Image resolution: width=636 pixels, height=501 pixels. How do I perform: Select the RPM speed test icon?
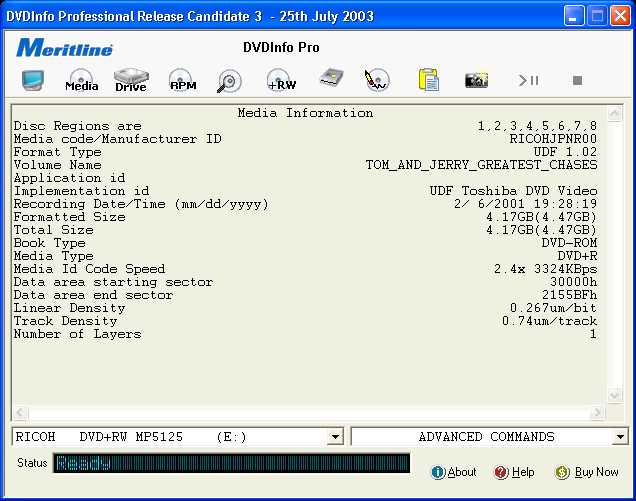(183, 80)
